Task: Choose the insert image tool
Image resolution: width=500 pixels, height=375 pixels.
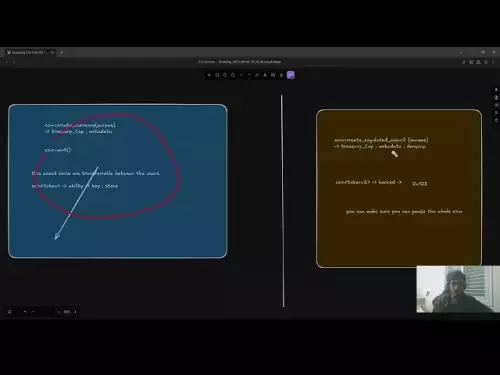Action: [x=273, y=75]
